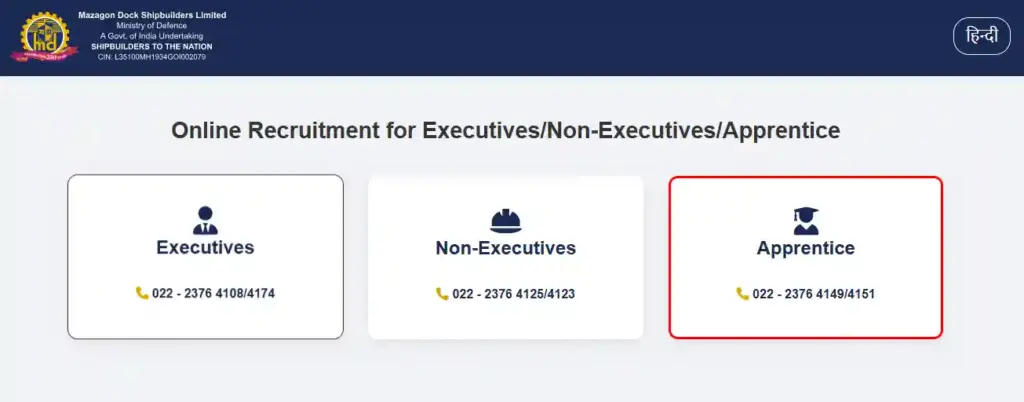Click phone number 022 - 2376 4108/4174
Image resolution: width=1024 pixels, height=402 pixels.
tap(212, 294)
